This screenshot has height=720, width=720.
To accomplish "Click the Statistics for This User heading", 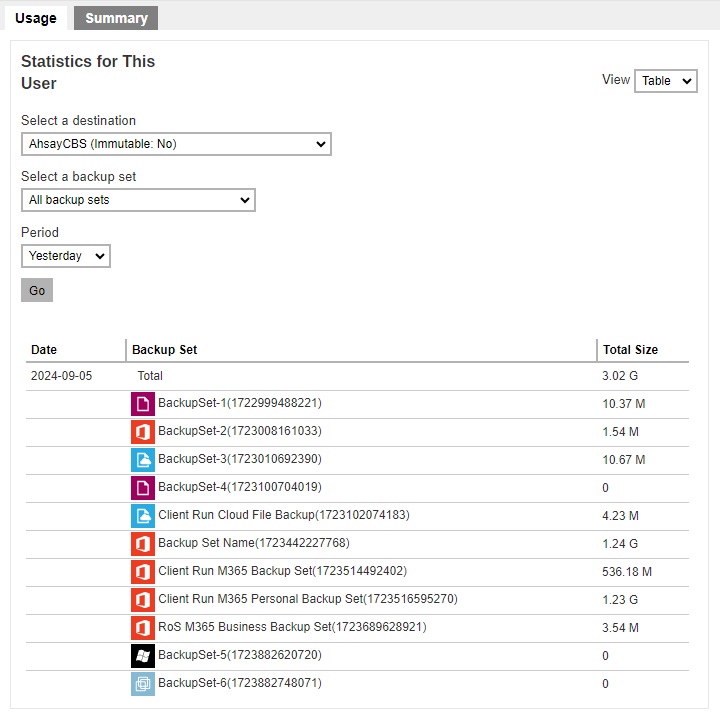I will (x=88, y=72).
